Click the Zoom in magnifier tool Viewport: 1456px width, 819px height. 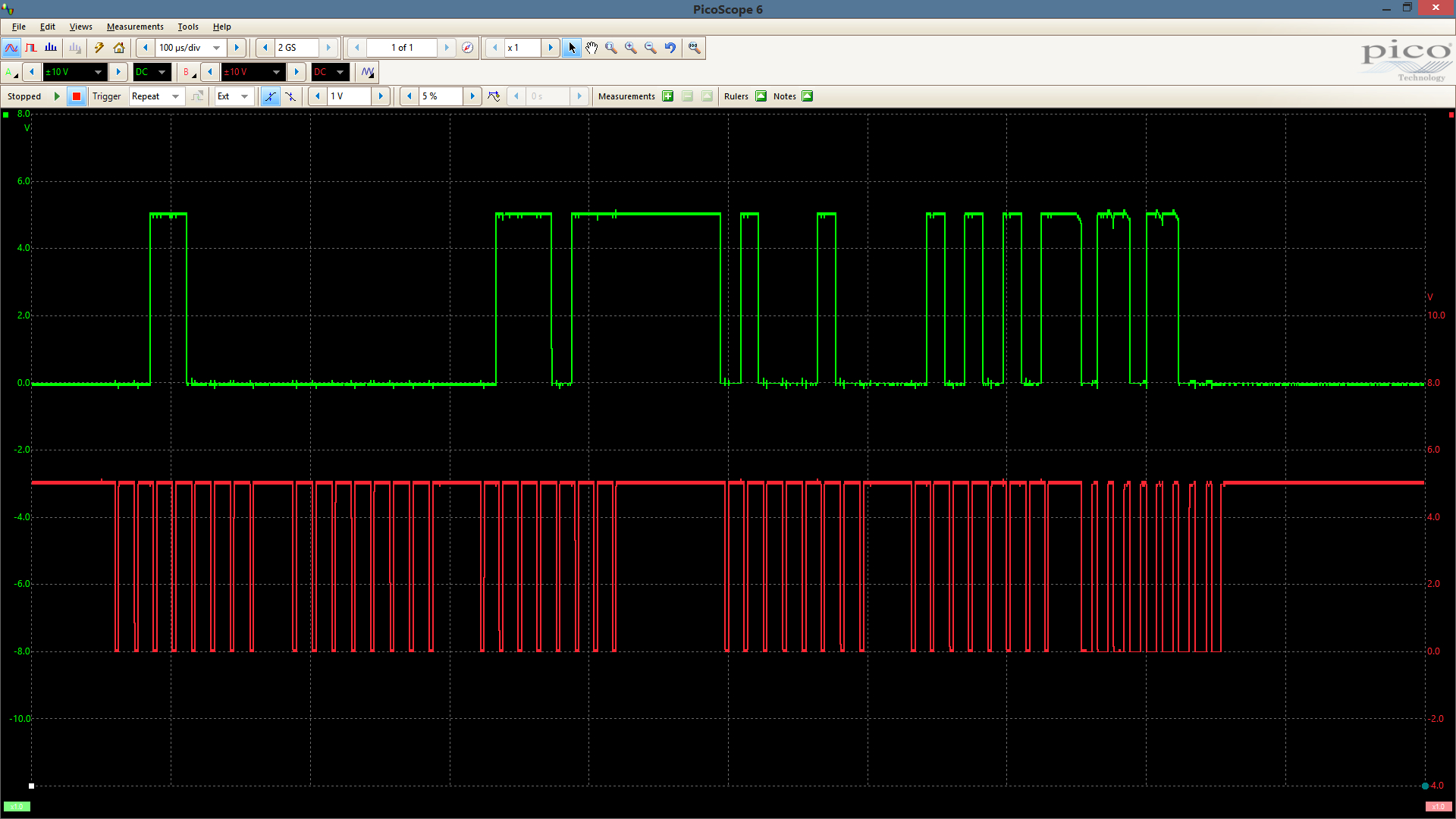click(631, 48)
